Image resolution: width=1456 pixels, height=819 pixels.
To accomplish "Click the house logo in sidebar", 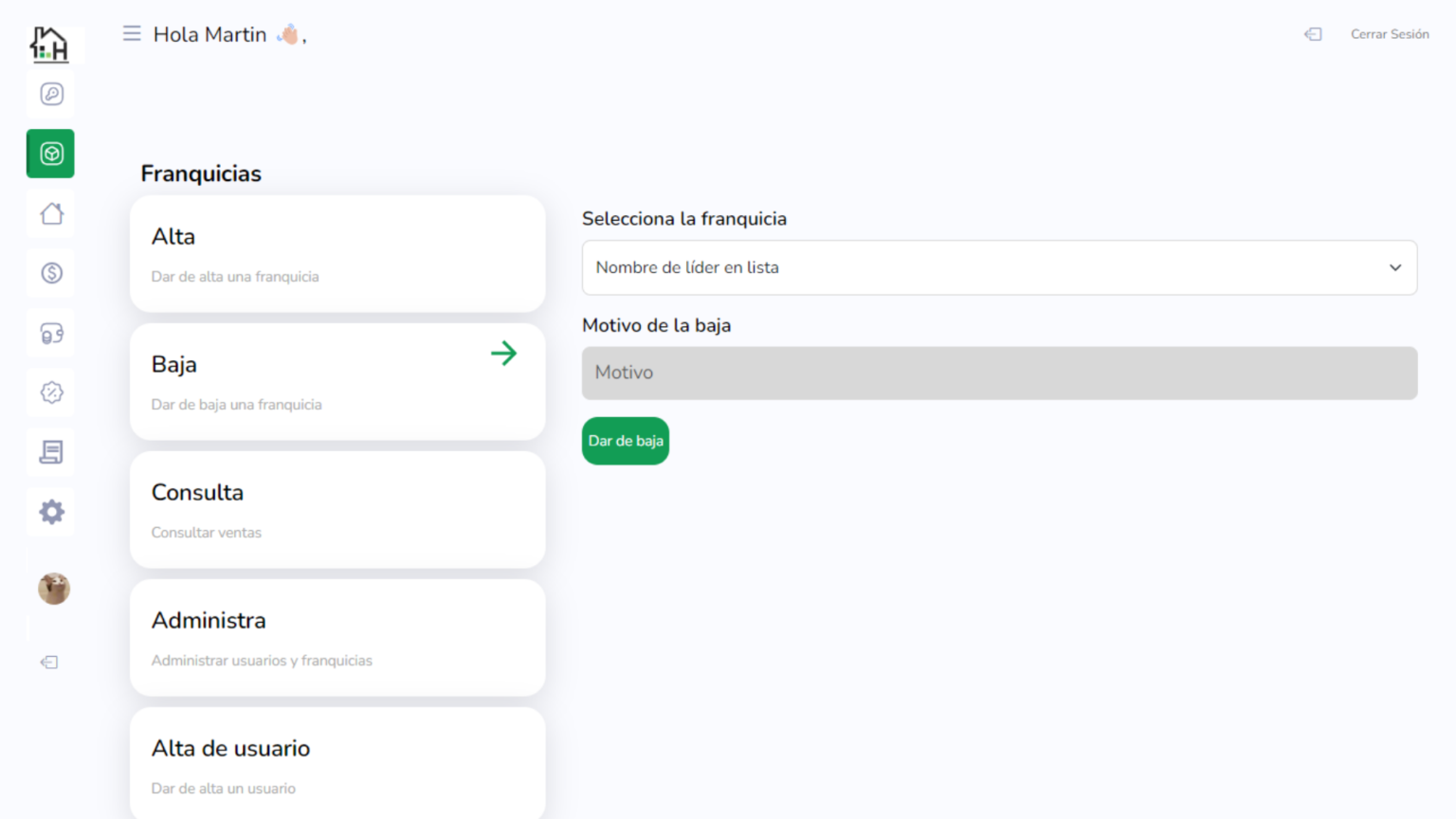I will pos(49,44).
